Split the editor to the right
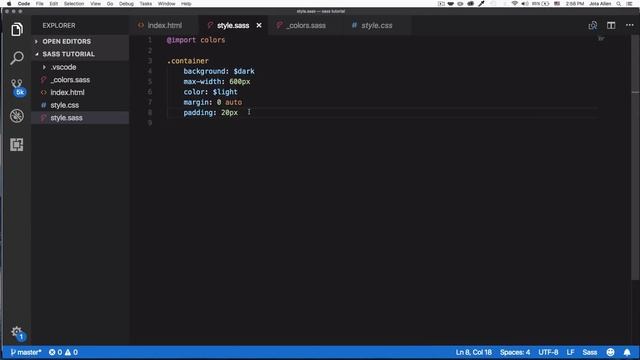This screenshot has width=640, height=360. point(611,25)
